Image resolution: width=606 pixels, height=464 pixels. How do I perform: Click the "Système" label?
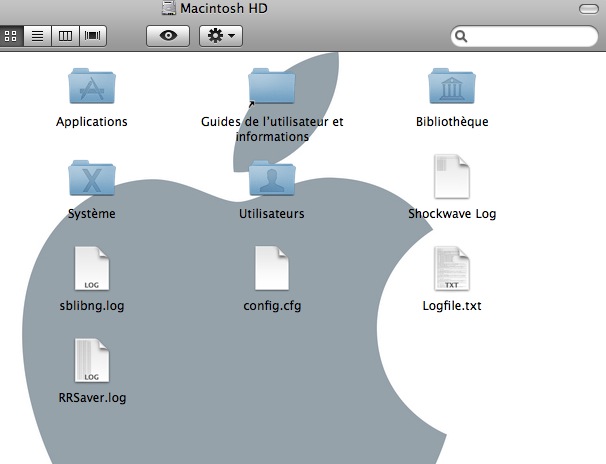[x=92, y=214]
